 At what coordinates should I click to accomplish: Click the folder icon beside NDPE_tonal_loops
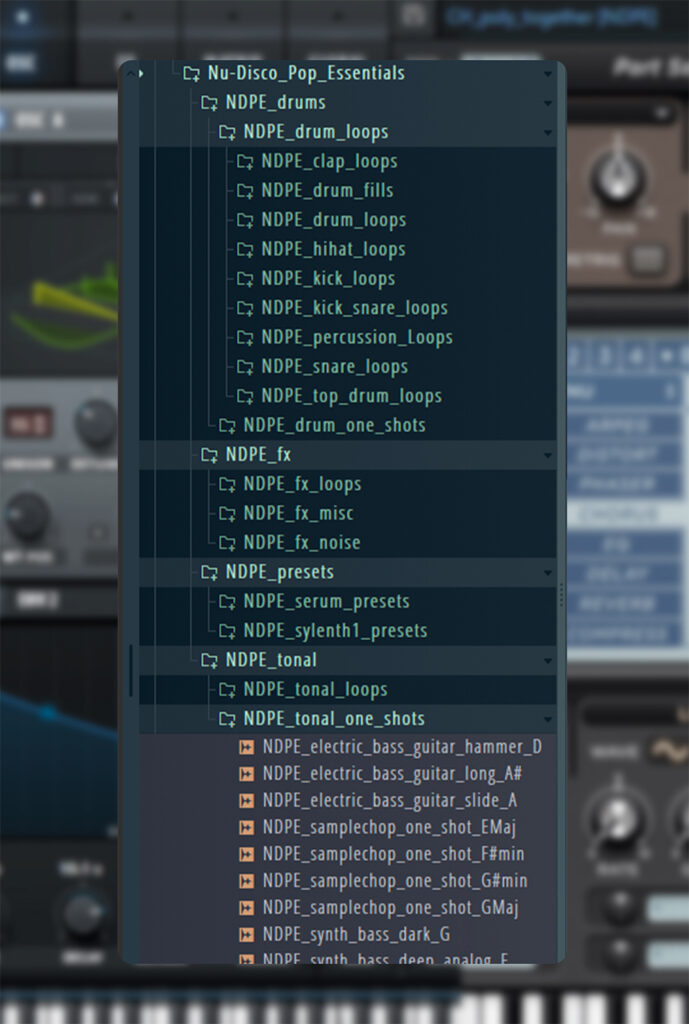point(227,690)
